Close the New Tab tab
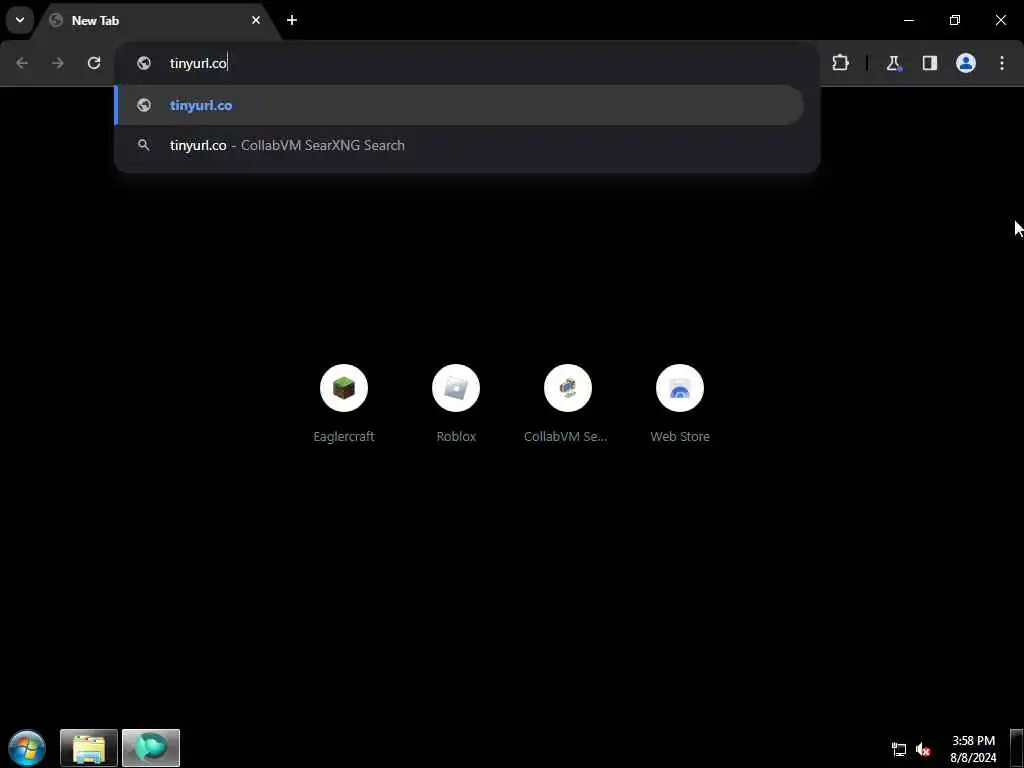This screenshot has height=768, width=1024. [x=256, y=20]
